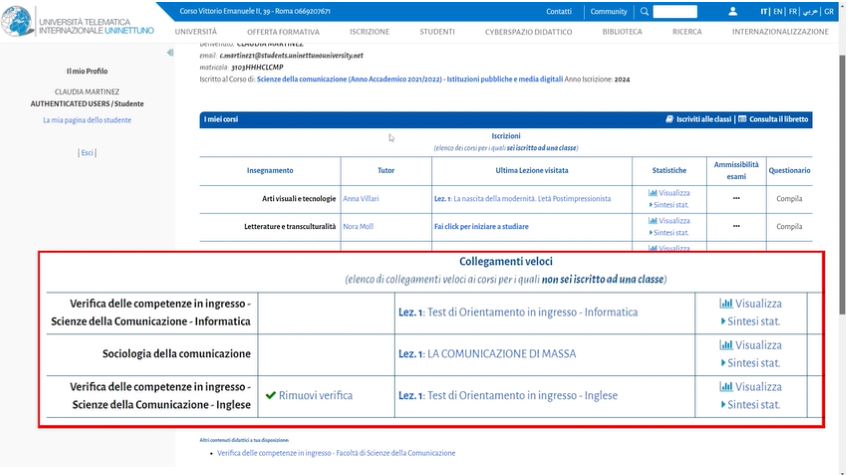
Task: Click the Esci logout link
Action: click(88, 153)
